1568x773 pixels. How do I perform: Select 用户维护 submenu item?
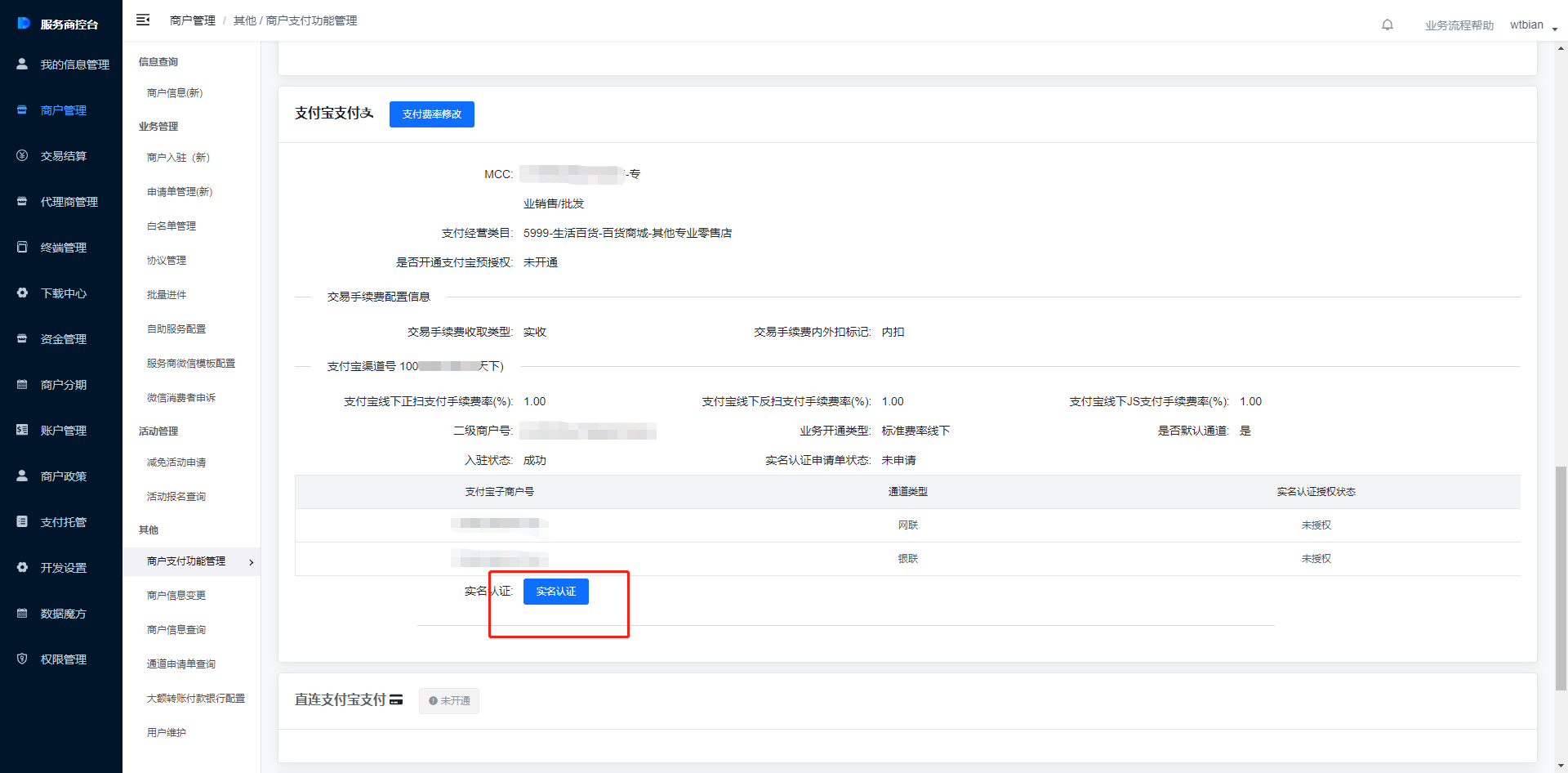[167, 733]
